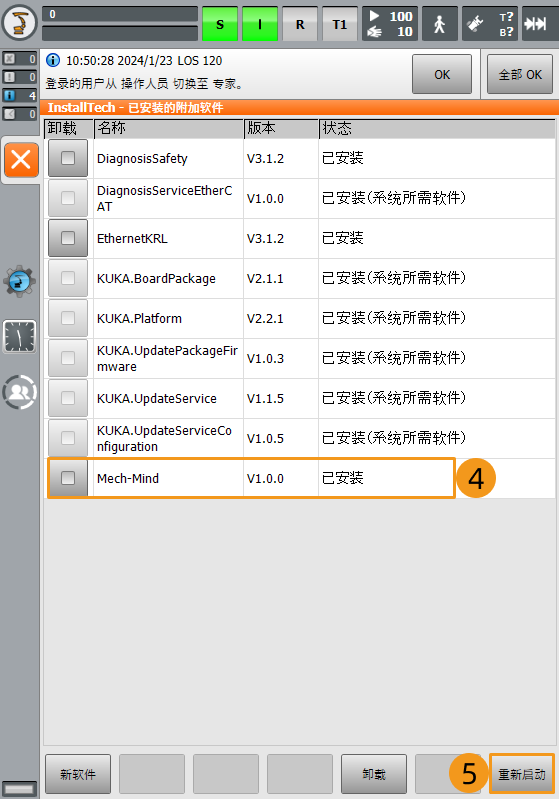Click the 卸载 column header
This screenshot has width=559, height=799.
pyautogui.click(x=69, y=128)
